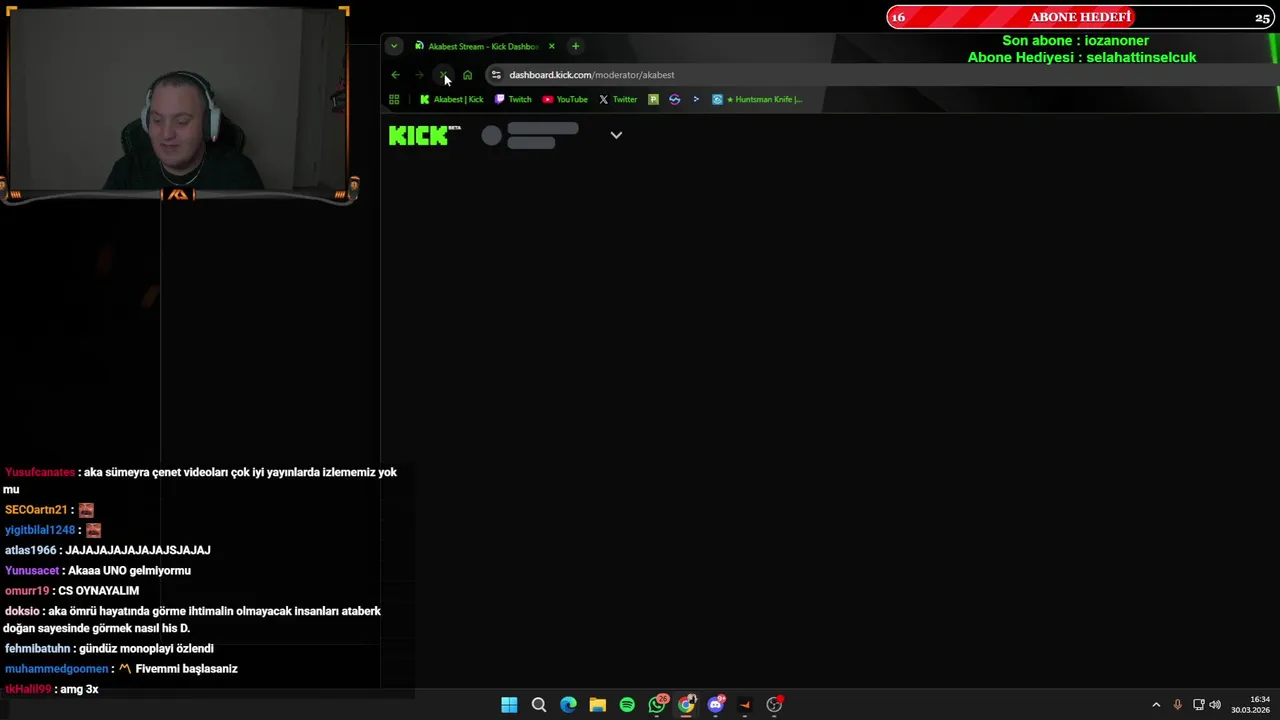
Task: Open the browser home page icon
Action: (467, 75)
